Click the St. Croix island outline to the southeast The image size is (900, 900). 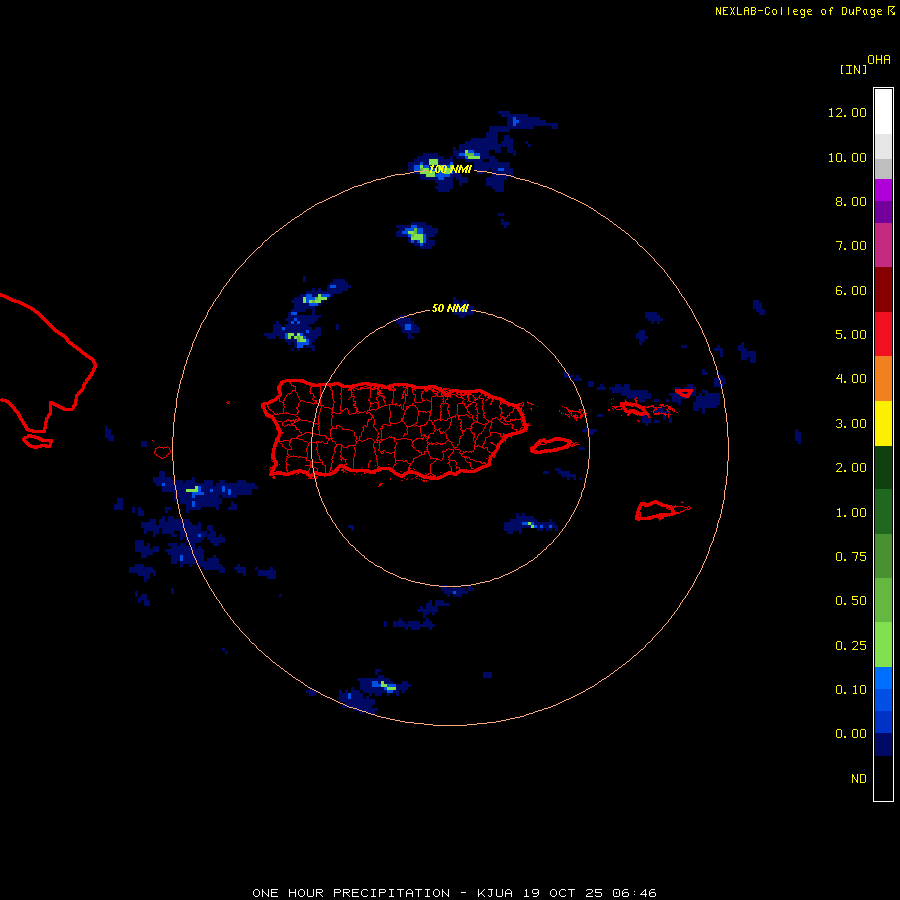(662, 510)
